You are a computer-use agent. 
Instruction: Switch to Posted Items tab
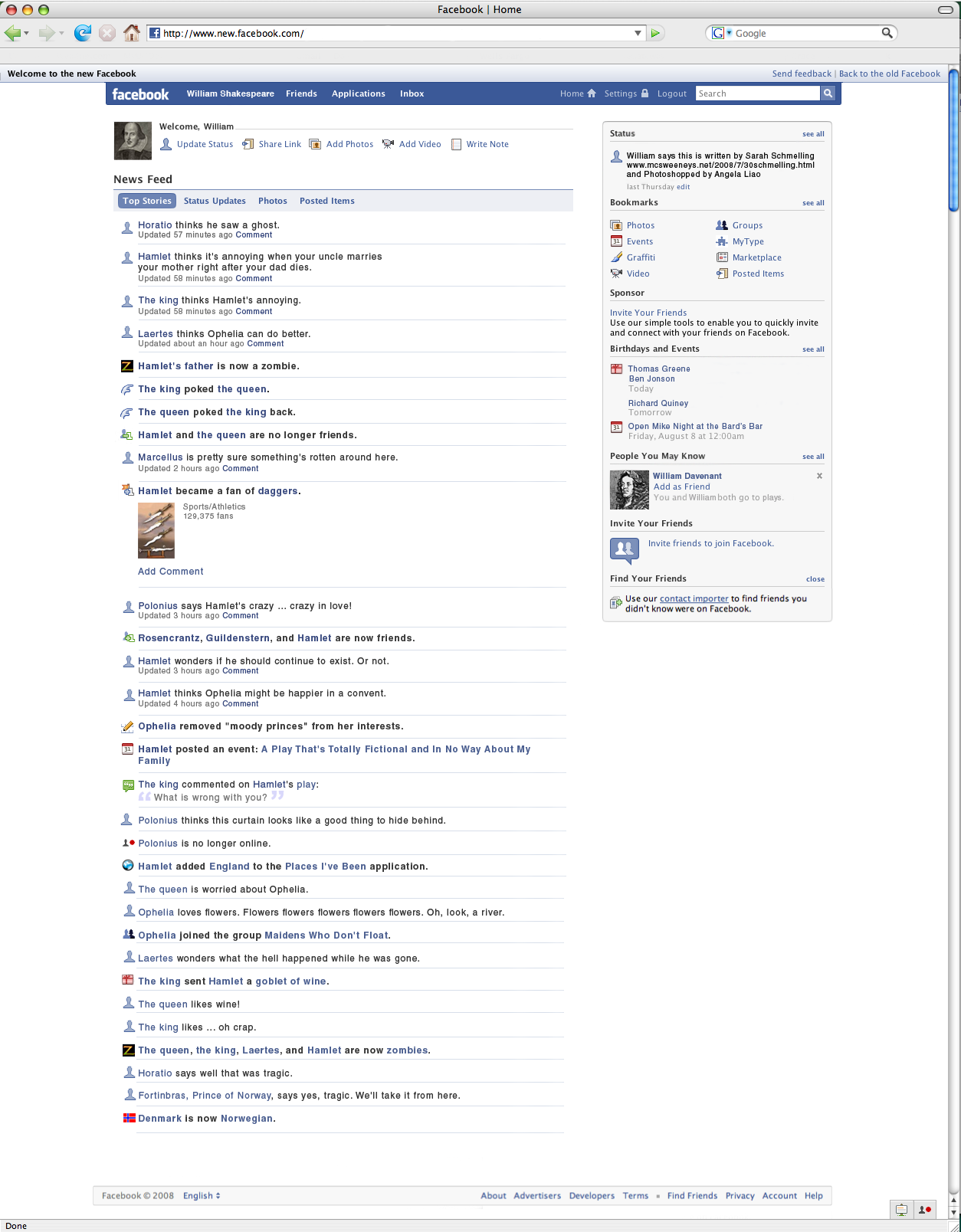[327, 201]
